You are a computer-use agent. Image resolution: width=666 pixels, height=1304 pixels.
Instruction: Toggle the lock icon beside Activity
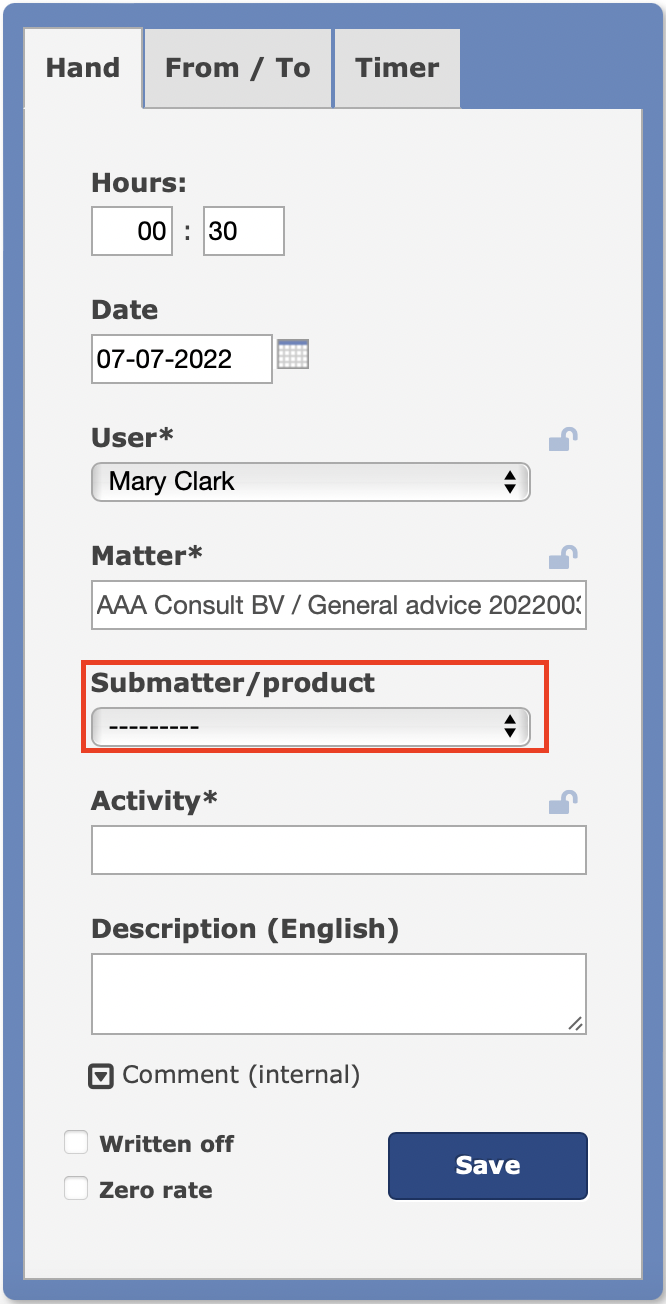pos(564,802)
